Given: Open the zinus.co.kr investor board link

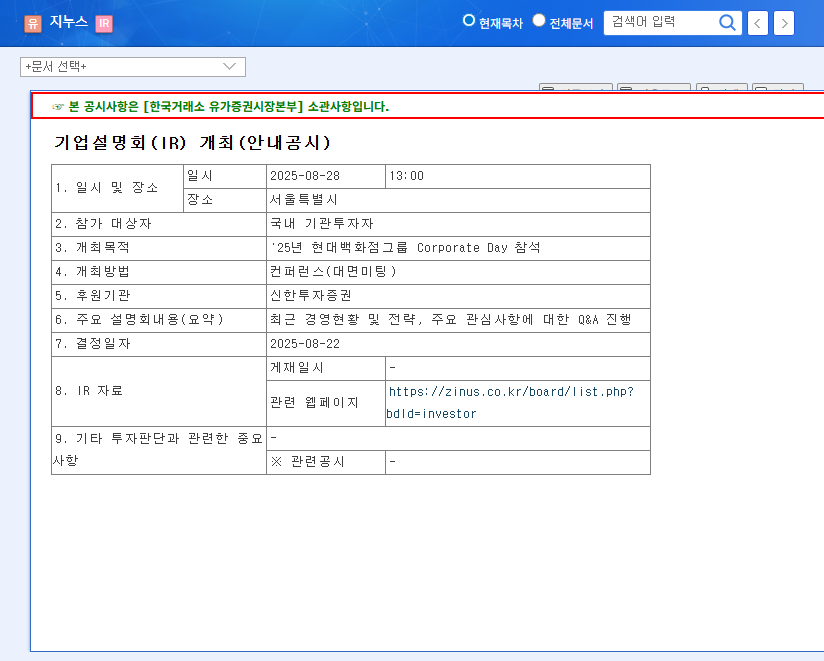Looking at the screenshot, I should tap(510, 402).
